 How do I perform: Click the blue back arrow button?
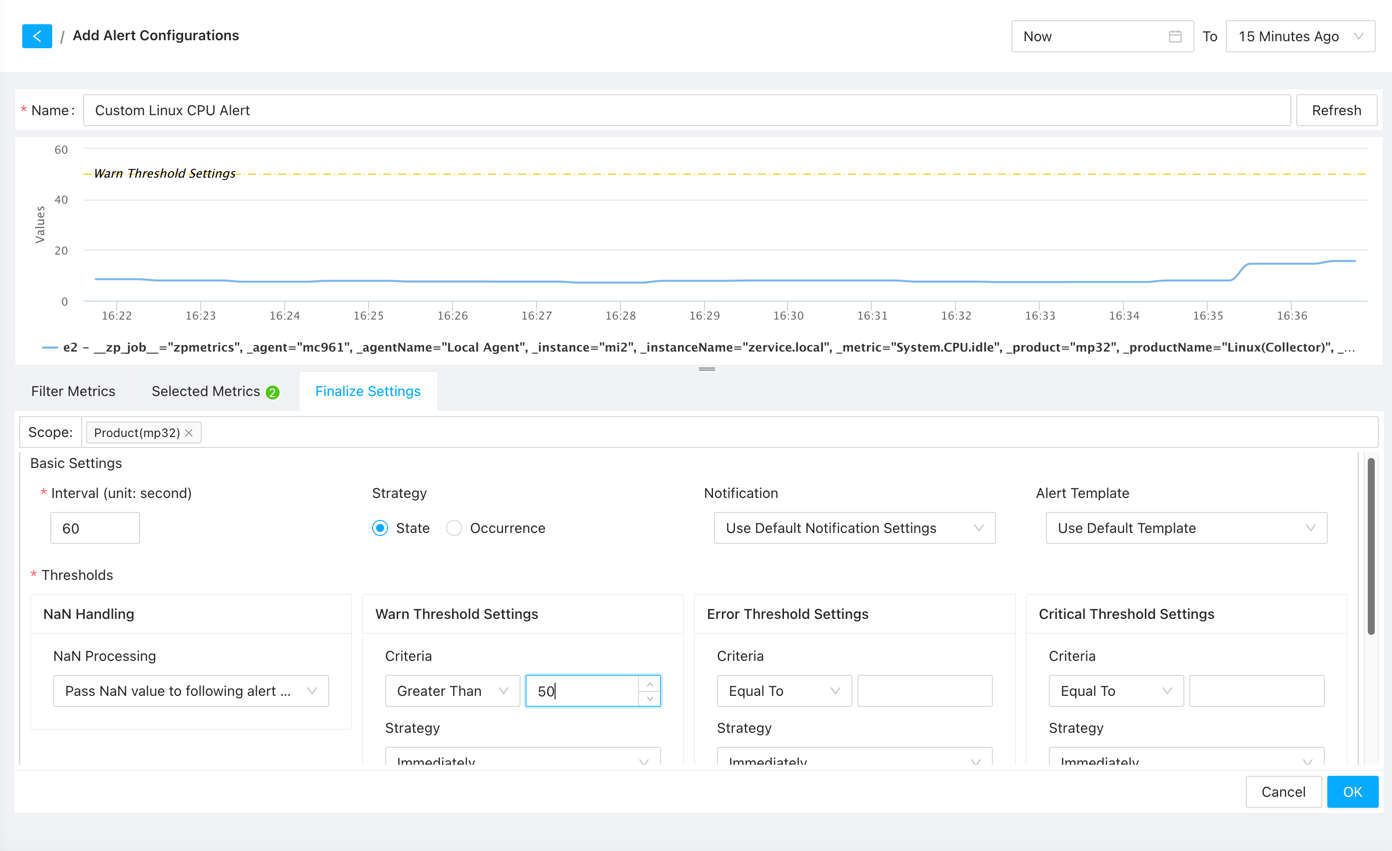[37, 36]
